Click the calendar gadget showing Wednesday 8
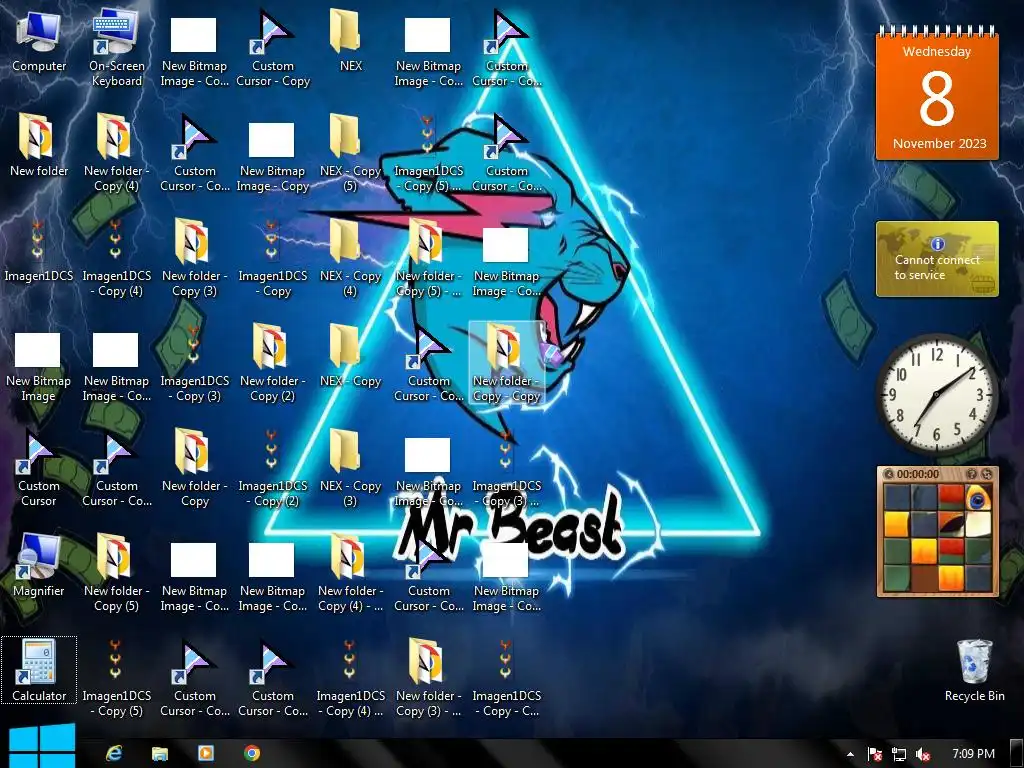 pyautogui.click(x=937, y=93)
